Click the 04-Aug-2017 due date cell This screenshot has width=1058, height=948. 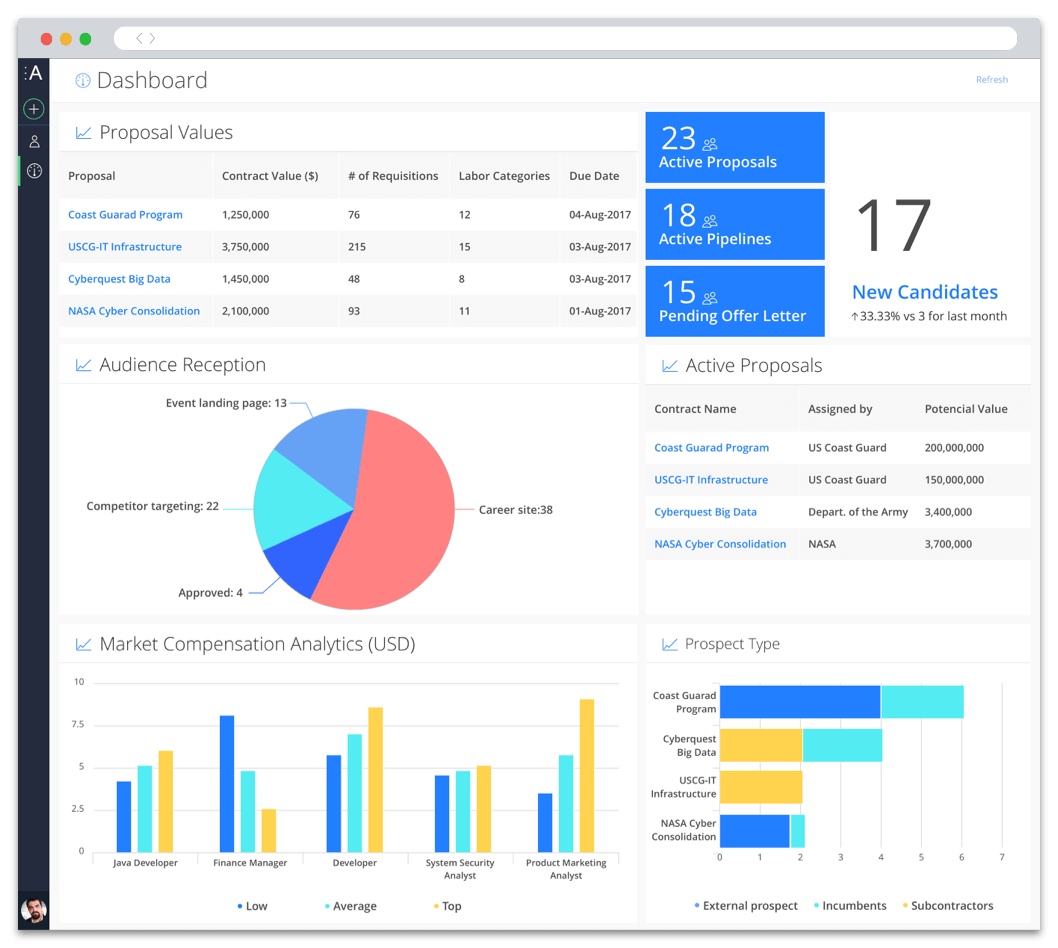tap(600, 215)
